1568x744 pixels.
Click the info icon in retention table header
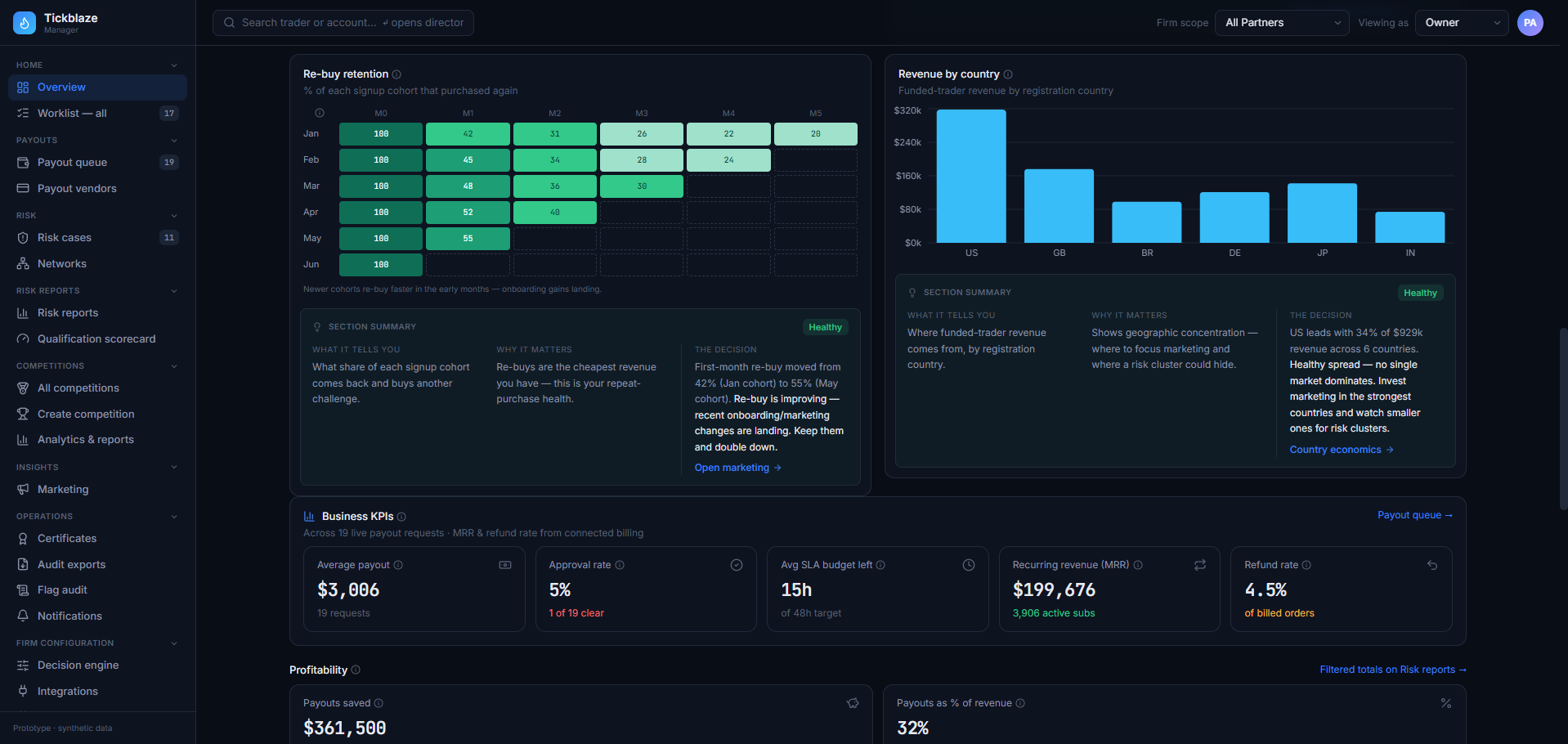coord(320,114)
